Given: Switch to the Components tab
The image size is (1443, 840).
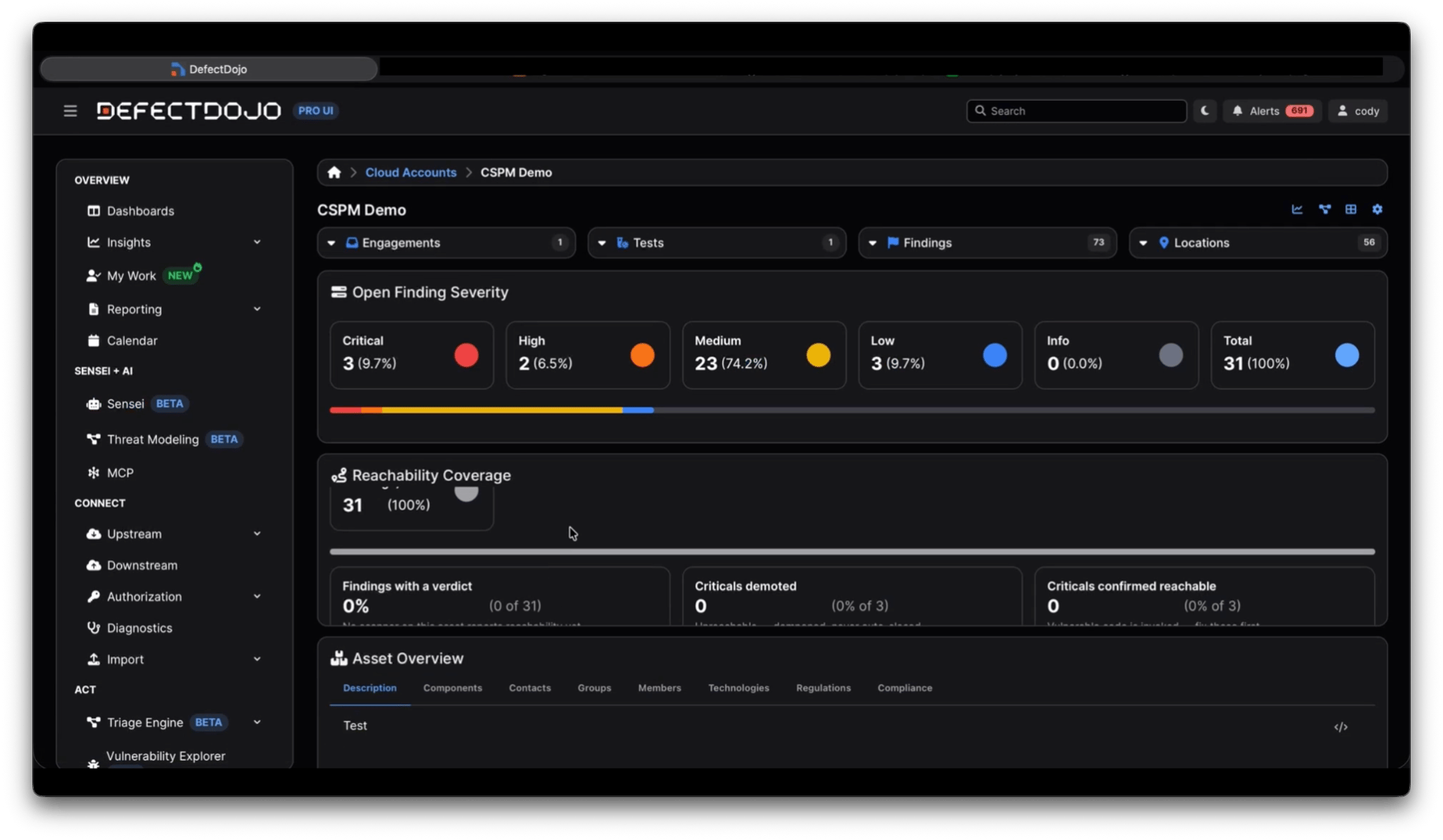Looking at the screenshot, I should click(x=453, y=688).
